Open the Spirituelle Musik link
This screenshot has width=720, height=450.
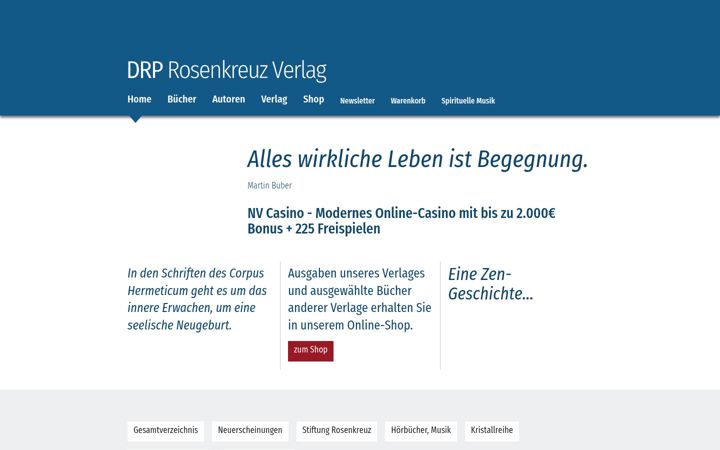pyautogui.click(x=468, y=101)
